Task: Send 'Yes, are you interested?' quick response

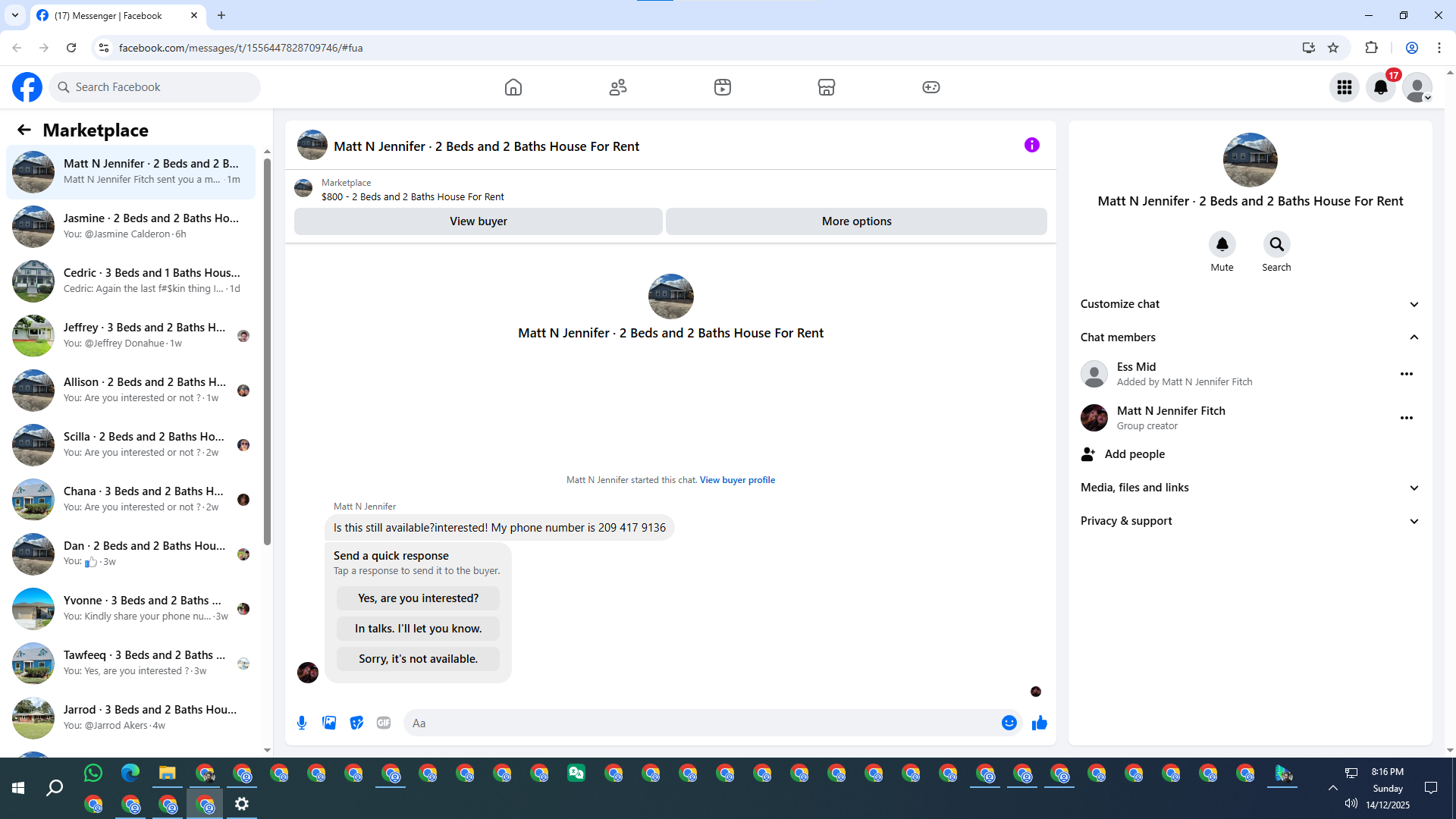Action: point(419,598)
